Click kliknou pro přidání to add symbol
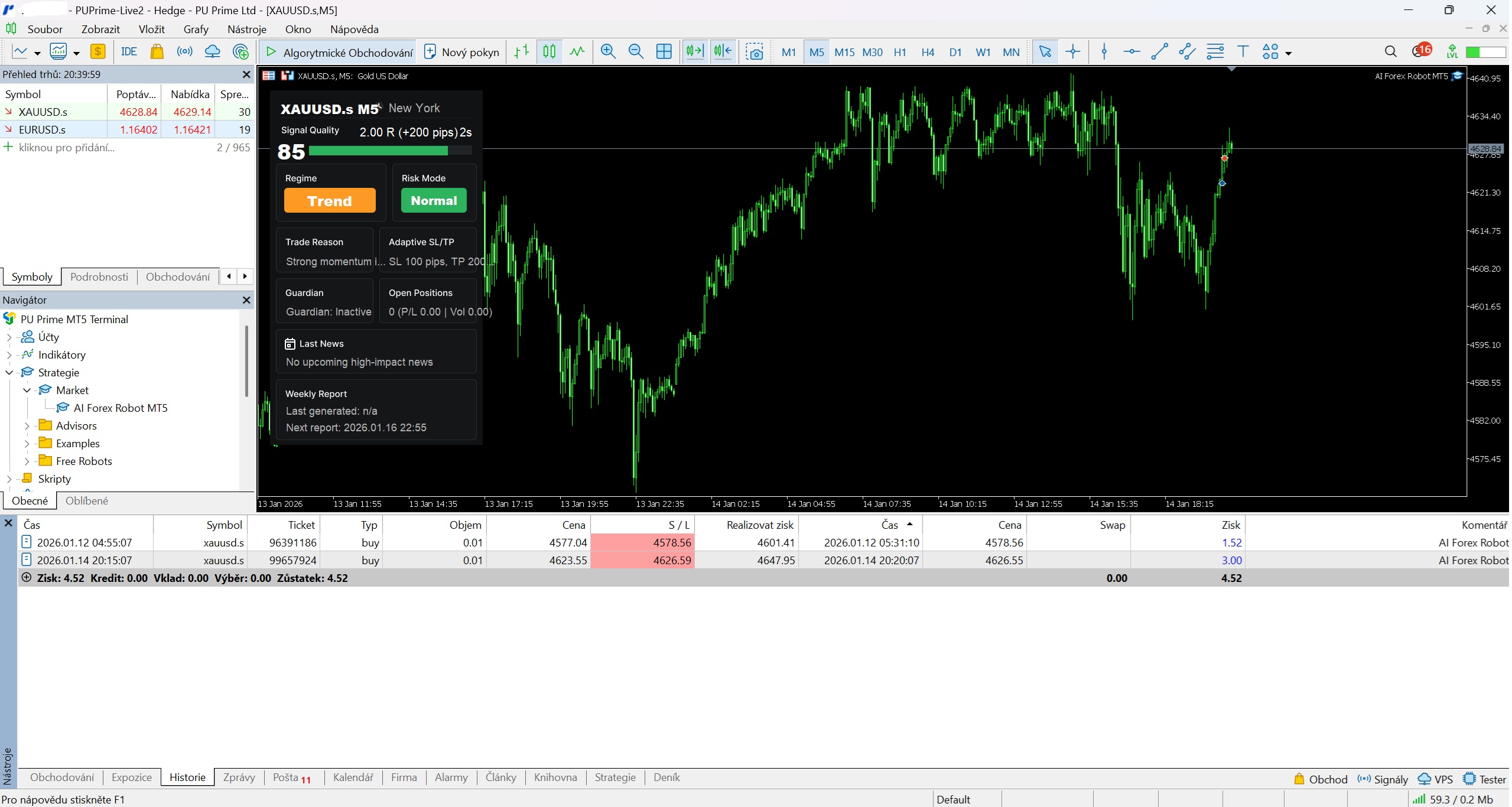Image resolution: width=1512 pixels, height=807 pixels. pos(67,147)
